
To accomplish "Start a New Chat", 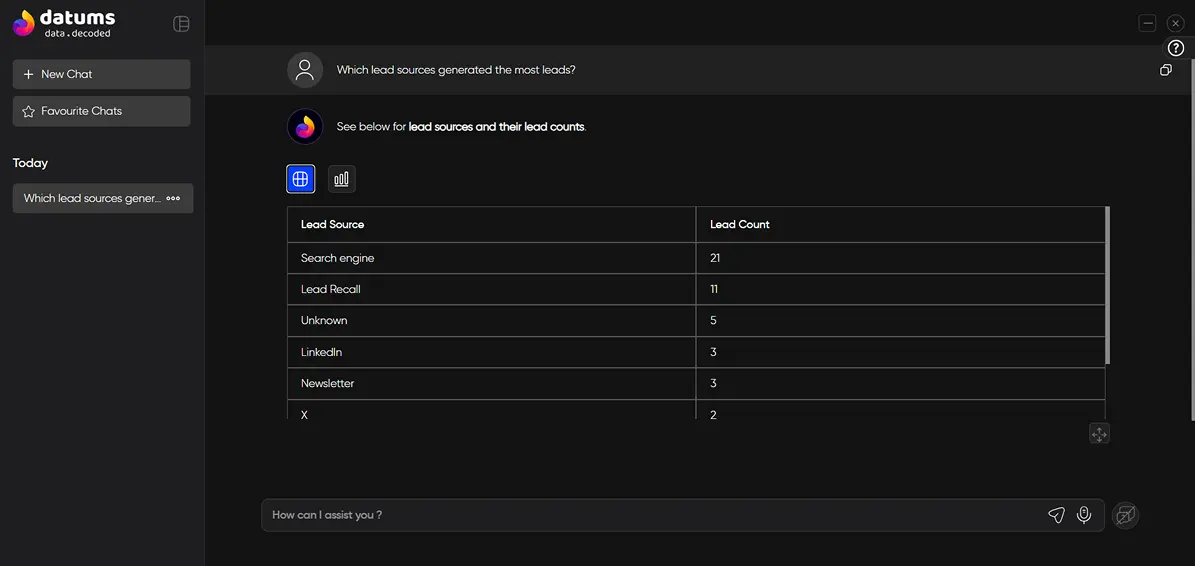I will click(x=101, y=74).
